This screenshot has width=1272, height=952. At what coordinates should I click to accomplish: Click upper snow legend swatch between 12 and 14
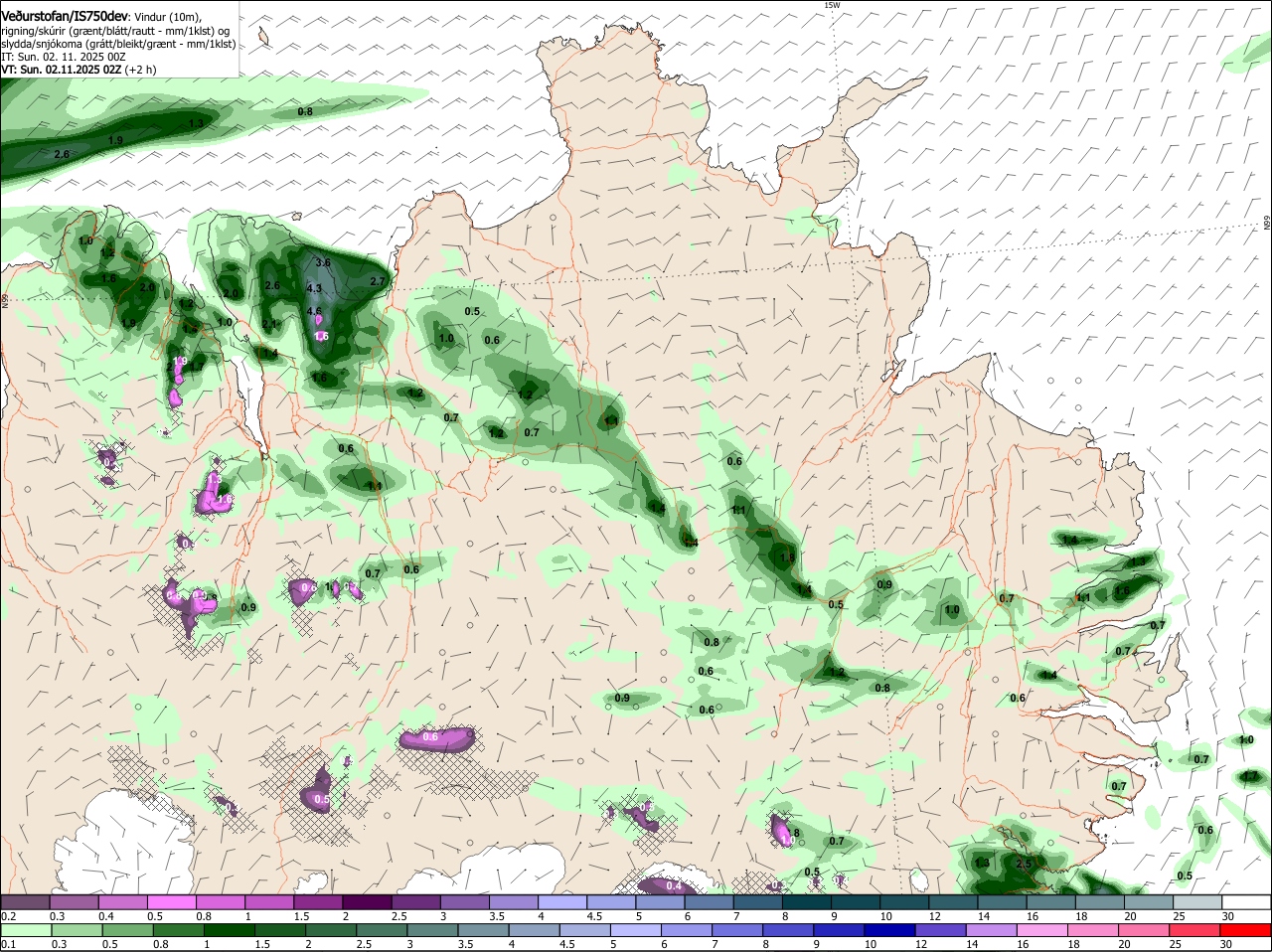coord(954,901)
